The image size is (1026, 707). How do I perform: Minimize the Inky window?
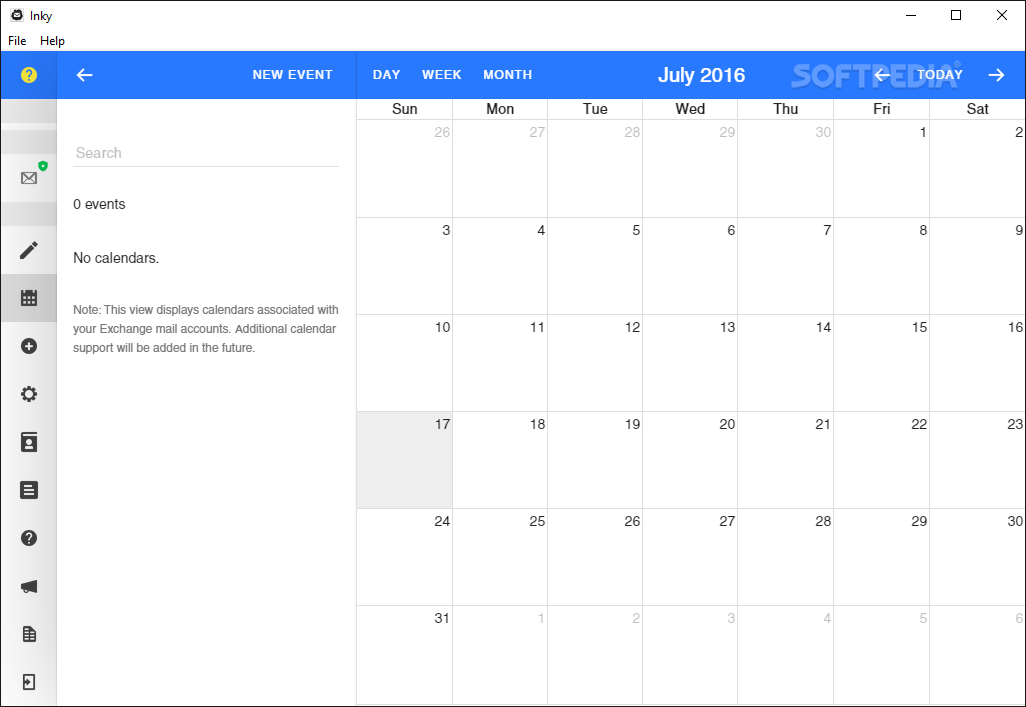(911, 15)
